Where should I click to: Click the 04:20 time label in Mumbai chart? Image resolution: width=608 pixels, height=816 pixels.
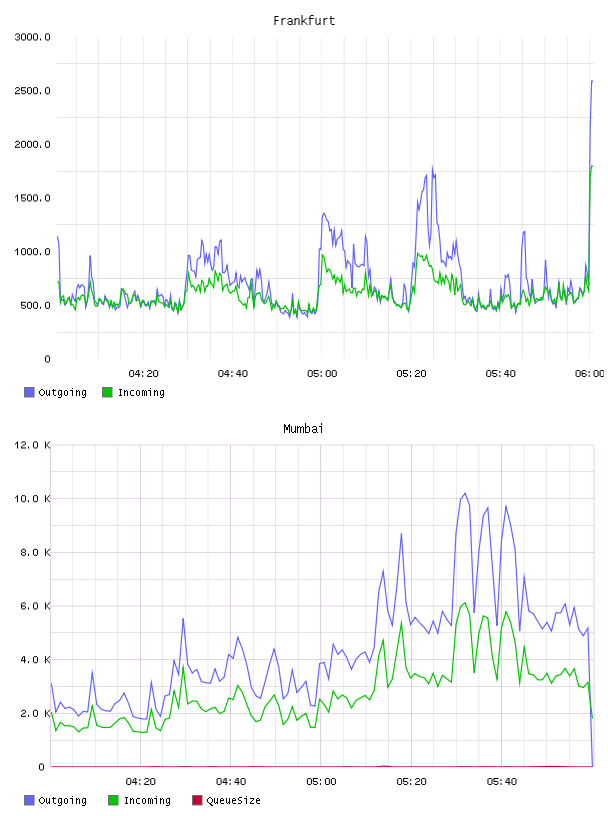click(x=141, y=782)
